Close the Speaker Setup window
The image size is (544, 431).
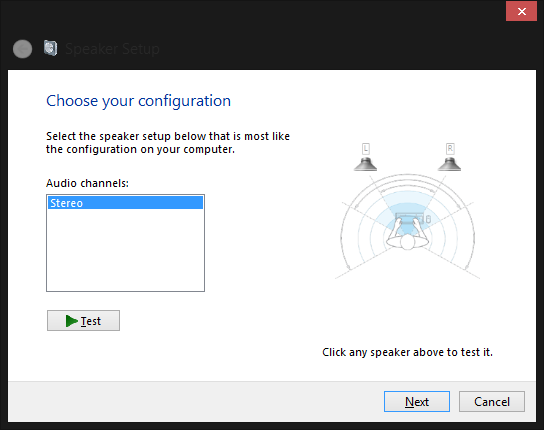tap(521, 11)
